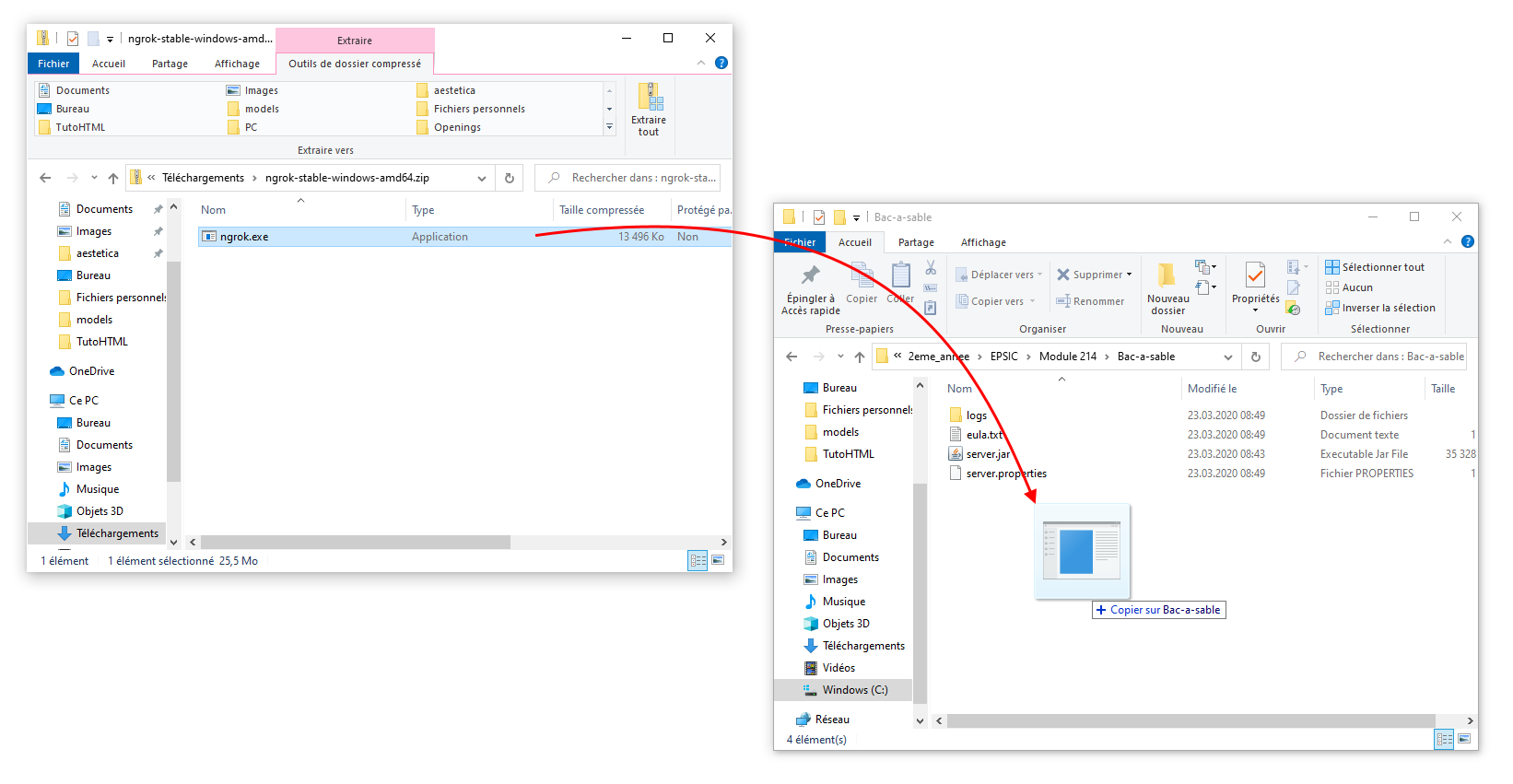Click Renommer icon in Organiser group
The width and height of the screenshot is (1513, 784).
coord(1063,301)
